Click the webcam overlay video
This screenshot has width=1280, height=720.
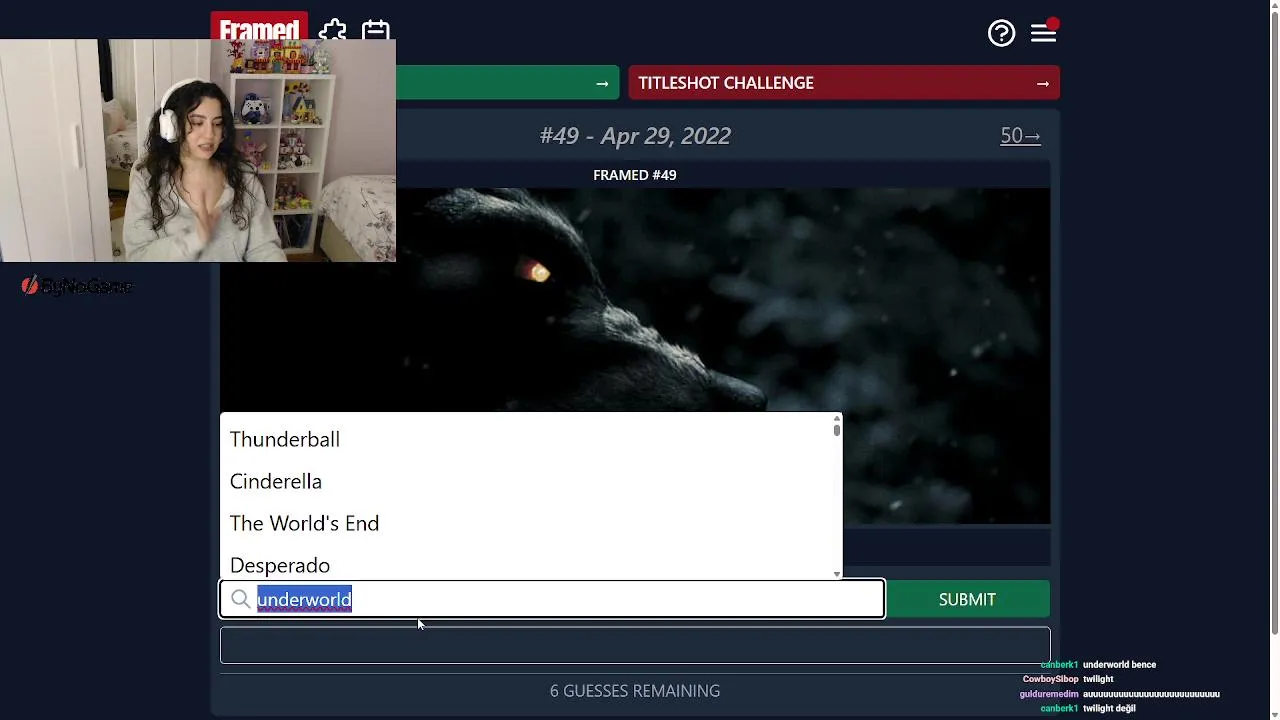pyautogui.click(x=198, y=150)
